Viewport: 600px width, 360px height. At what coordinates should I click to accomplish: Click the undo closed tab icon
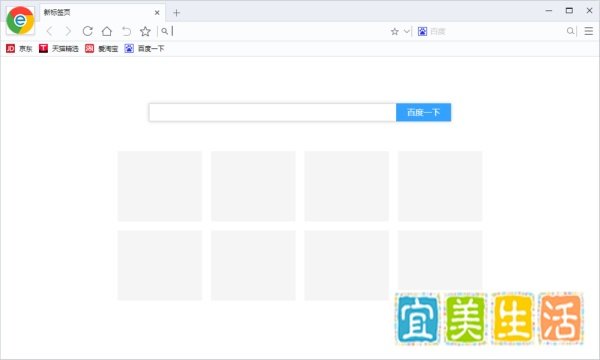tap(126, 31)
